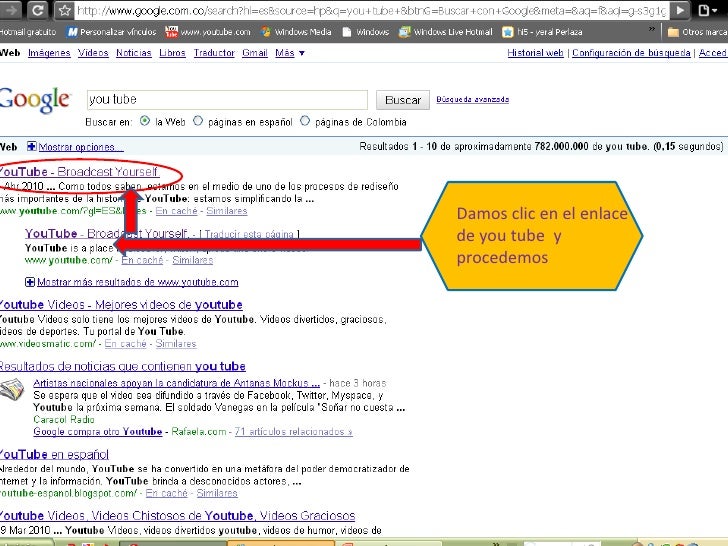Click the go arrow beside address bar
The width and height of the screenshot is (728, 546).
[680, 10]
